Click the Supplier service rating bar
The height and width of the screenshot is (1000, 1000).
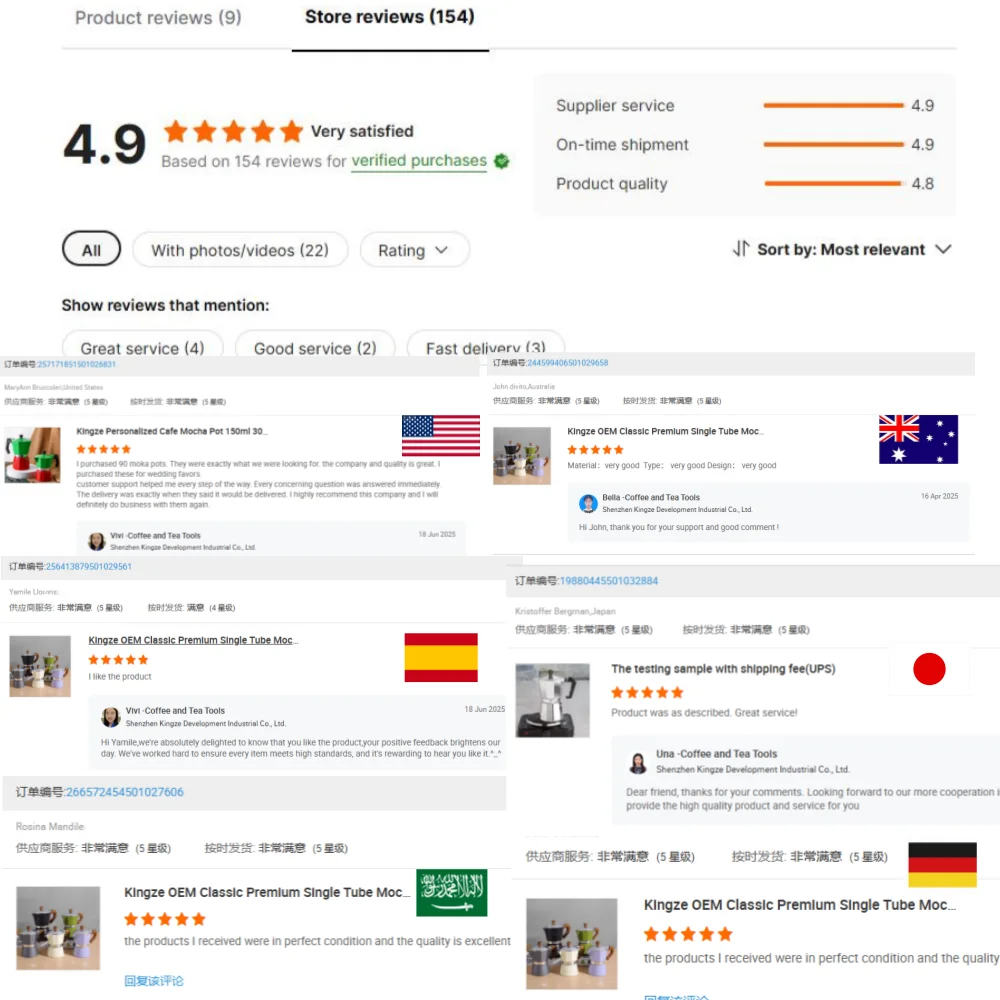click(x=833, y=105)
